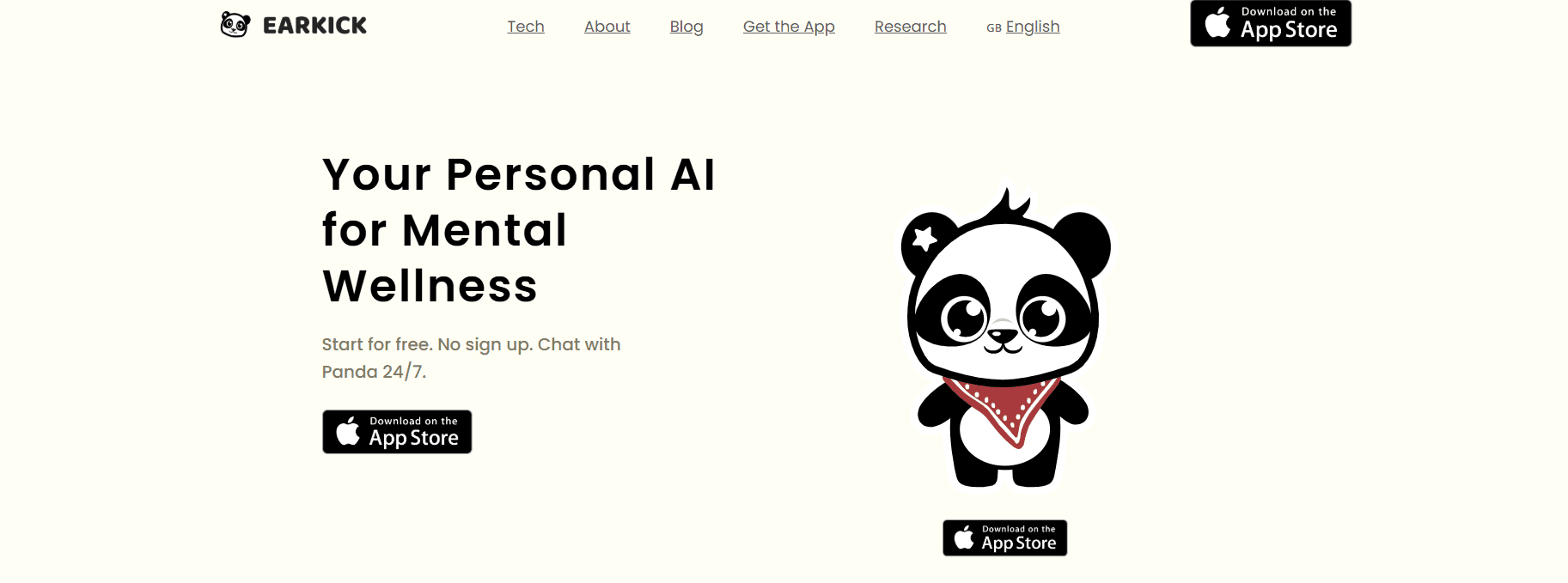
Task: Open the Tech navigation link
Action: [526, 27]
